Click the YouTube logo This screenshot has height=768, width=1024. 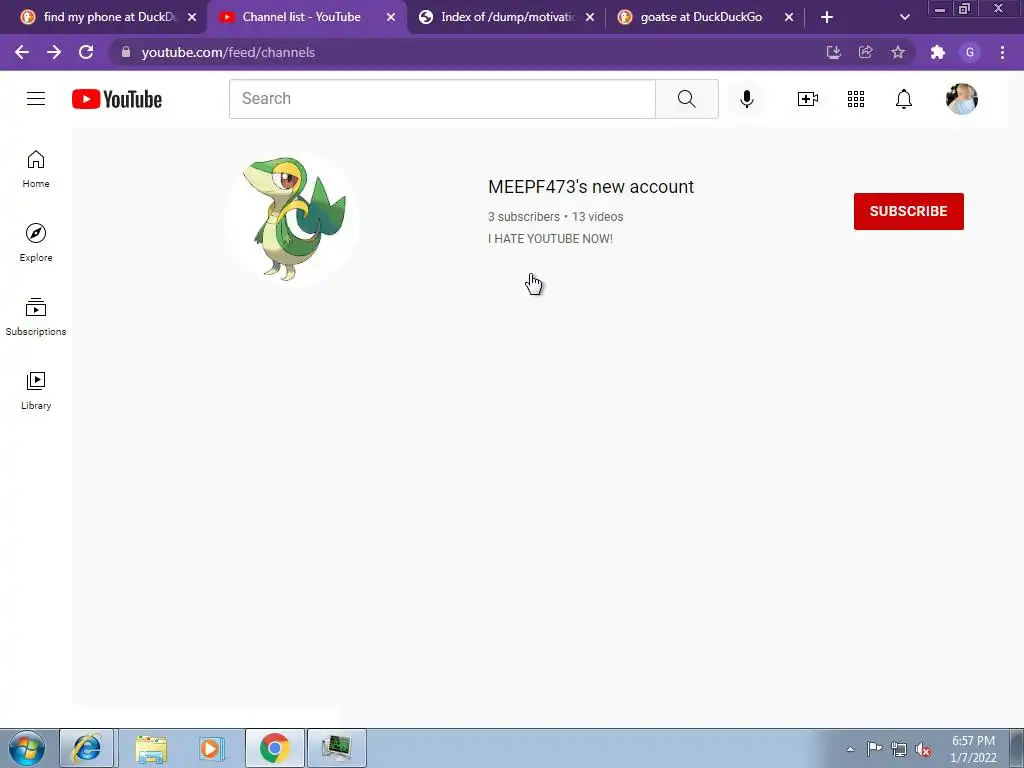(117, 99)
